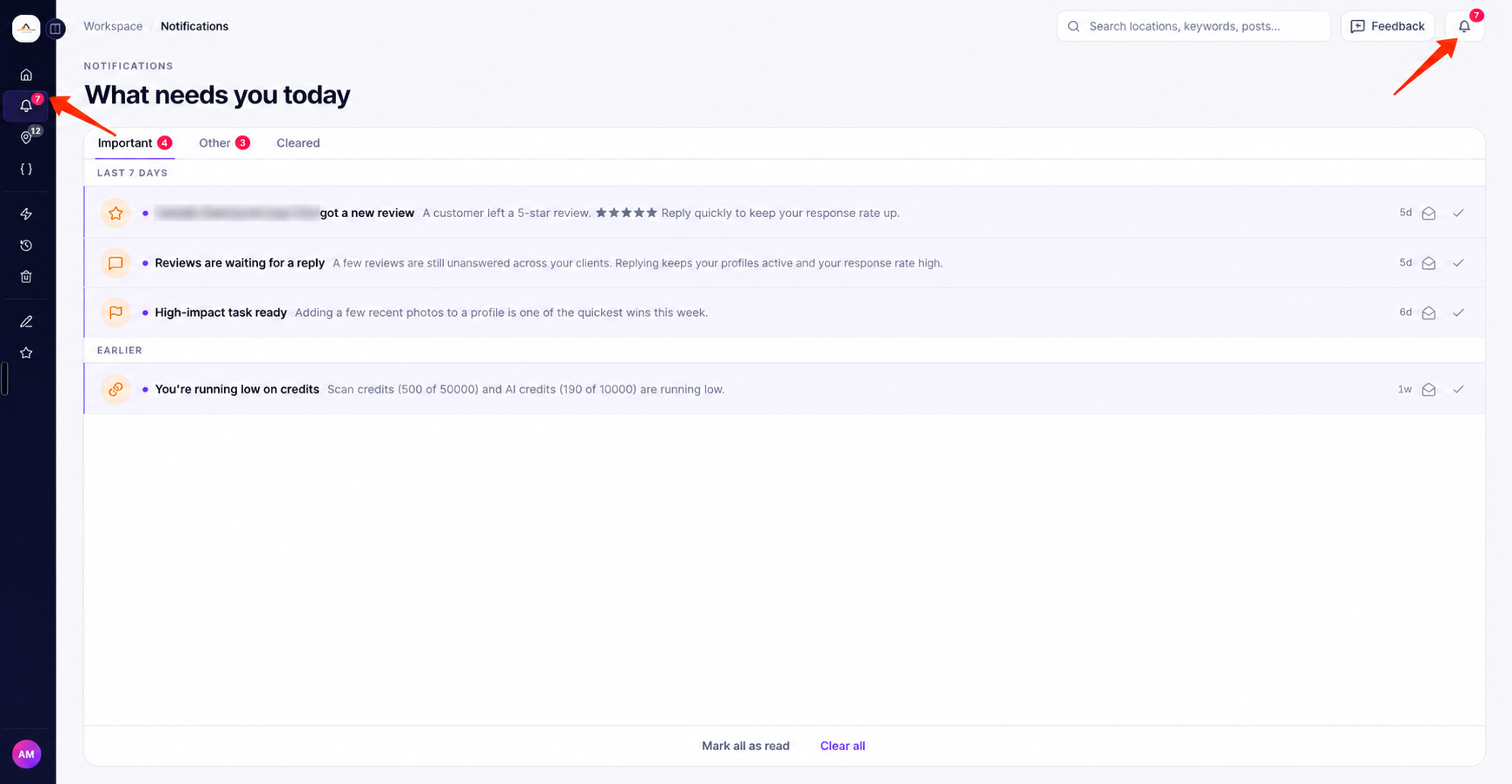1512x784 pixels.
Task: Switch to the Cleared tab
Action: pos(298,143)
